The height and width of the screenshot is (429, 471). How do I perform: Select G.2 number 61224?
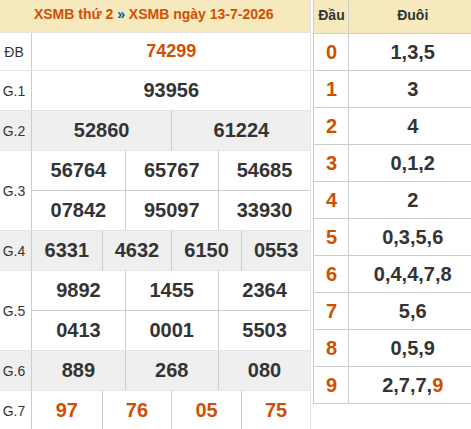(241, 130)
